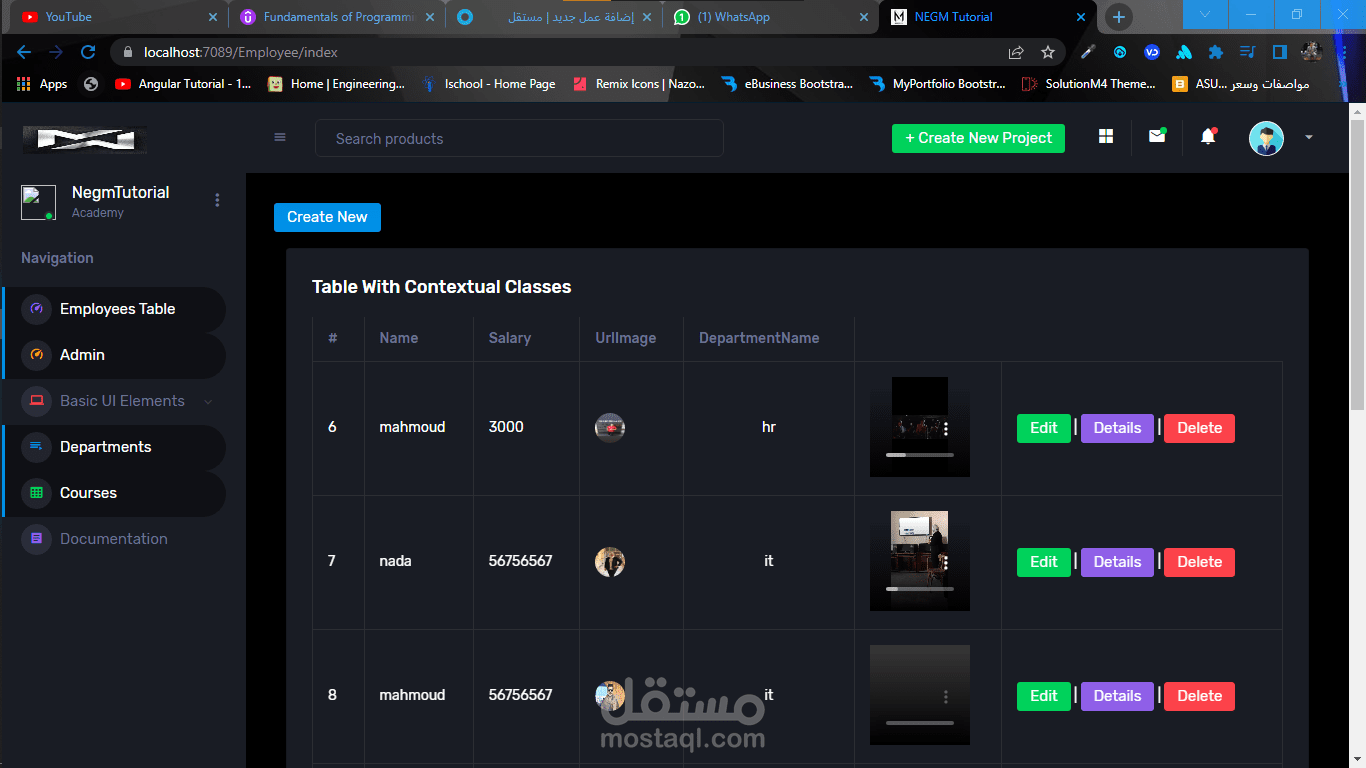
Task: Click Edit for employee 8
Action: coord(1044,696)
